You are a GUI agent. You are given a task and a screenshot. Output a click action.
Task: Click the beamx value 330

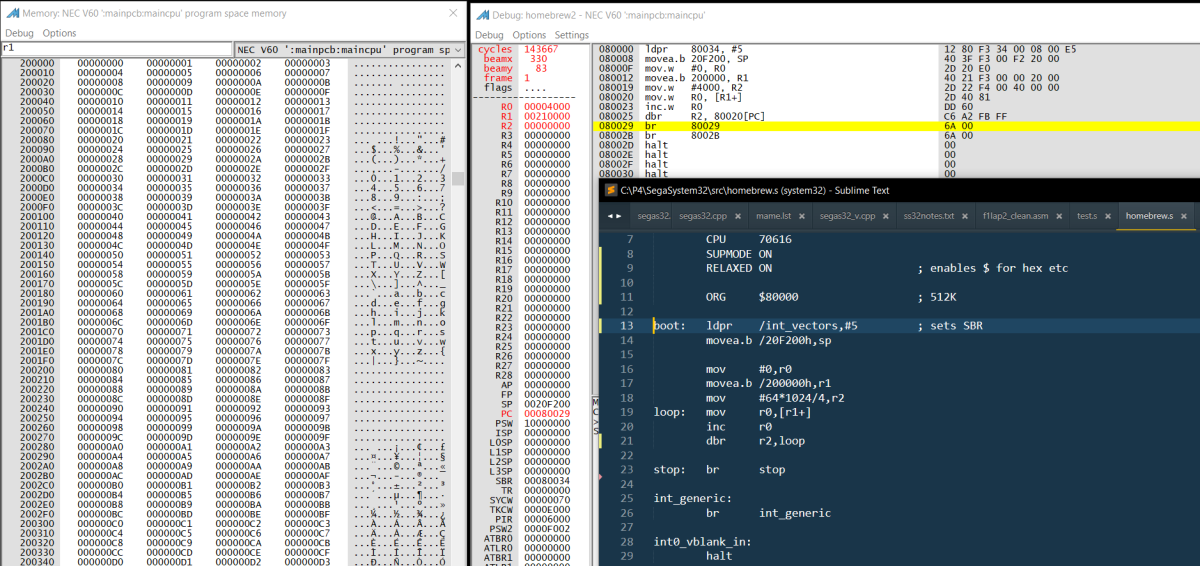538,59
